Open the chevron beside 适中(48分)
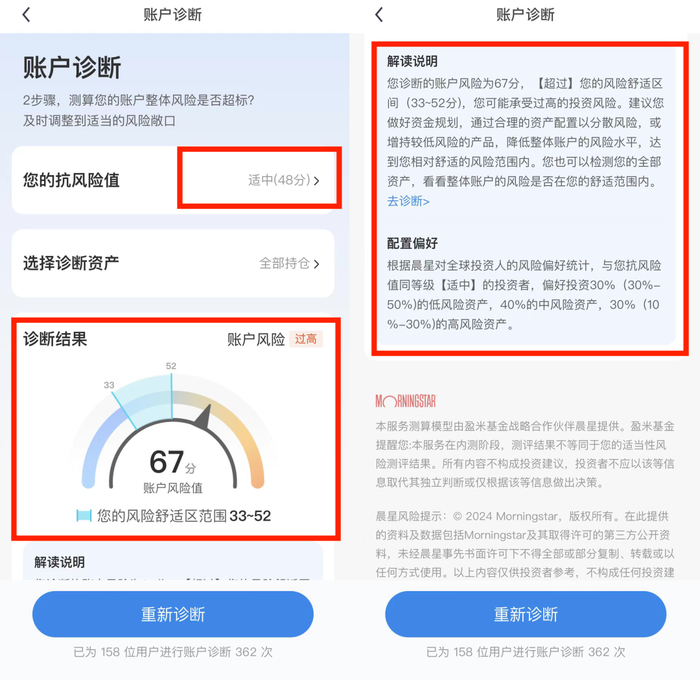700x680 pixels. [317, 181]
